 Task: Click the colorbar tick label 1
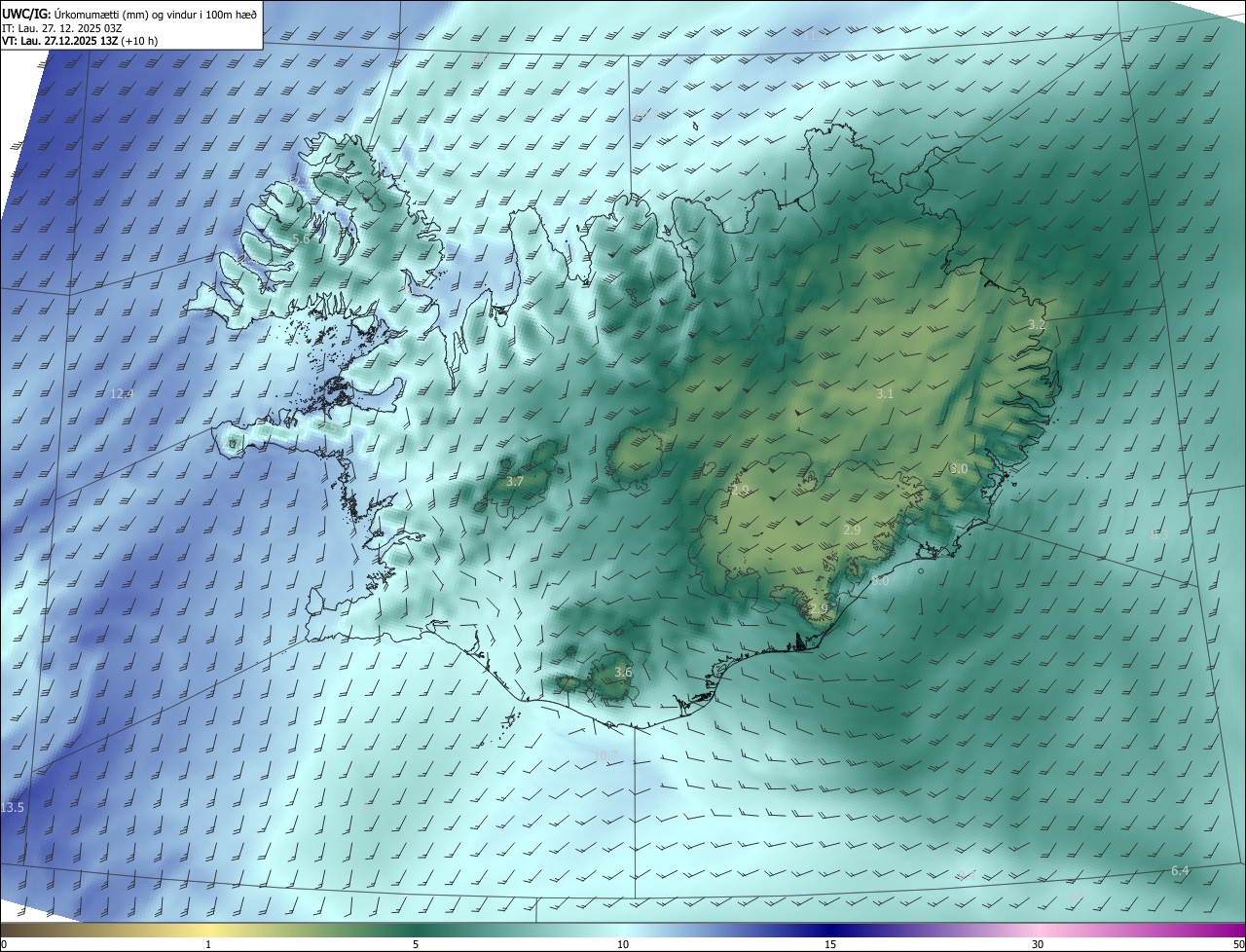(x=208, y=944)
